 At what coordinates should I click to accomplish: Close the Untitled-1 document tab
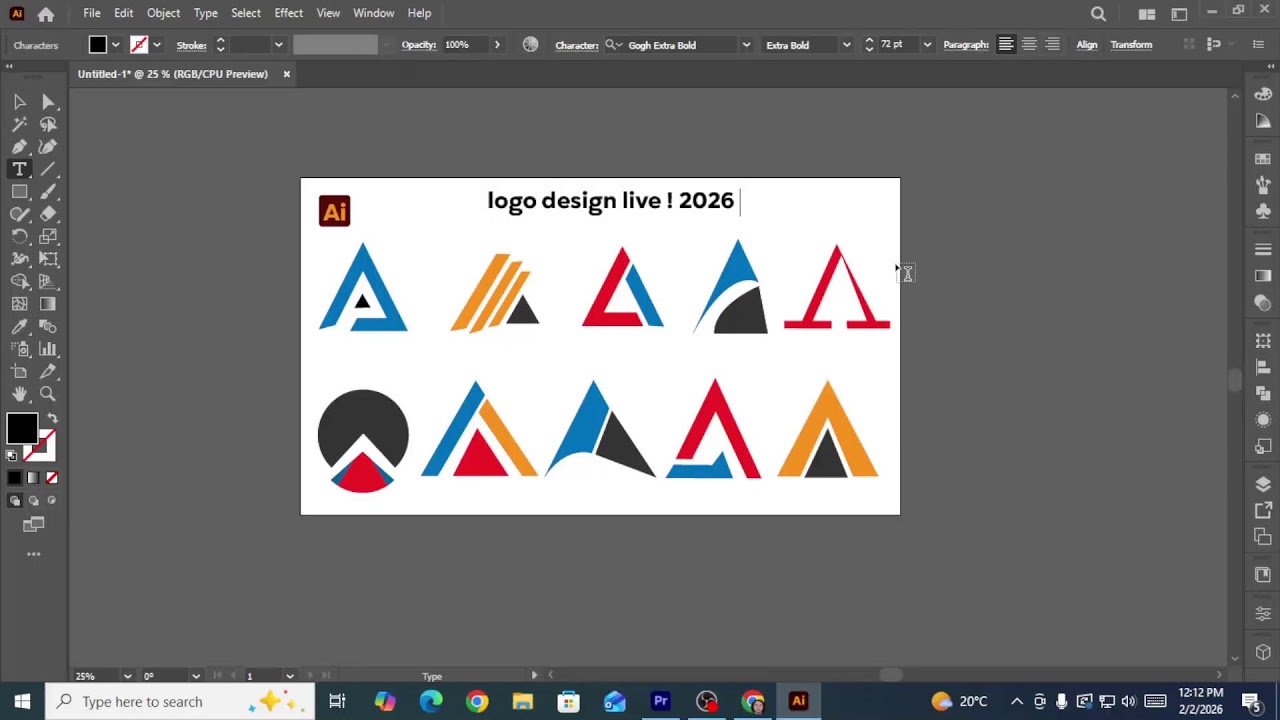tap(286, 74)
